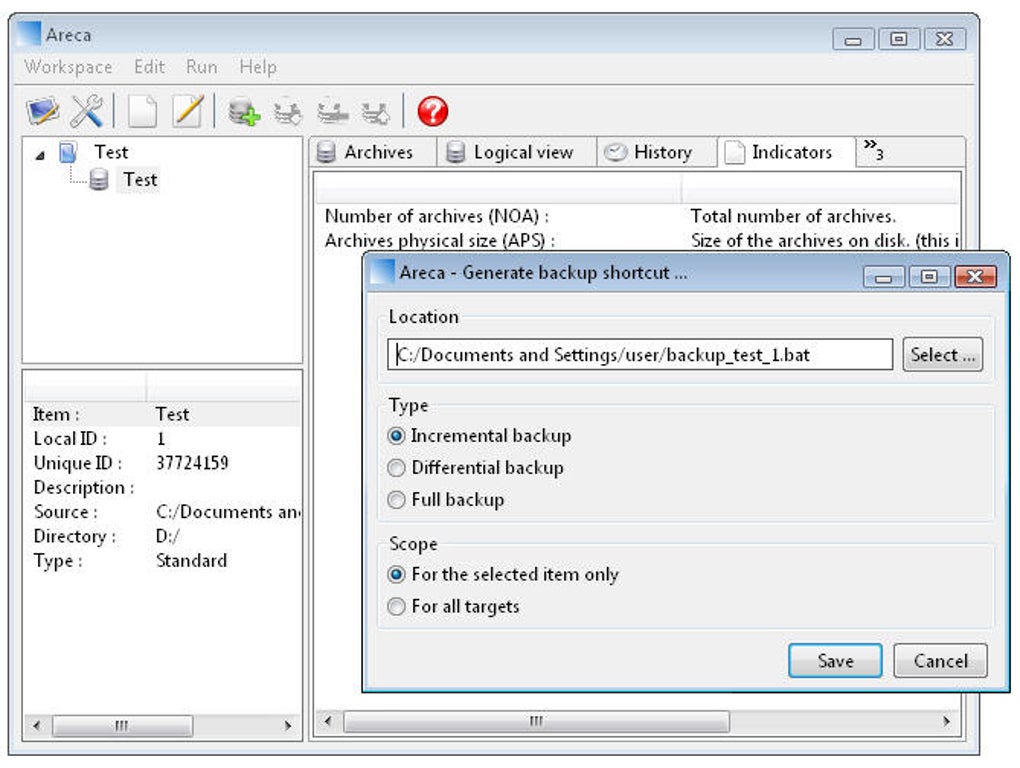Click the Archives physical size (APS) row
Viewport: 1020px width, 768px height.
point(638,241)
